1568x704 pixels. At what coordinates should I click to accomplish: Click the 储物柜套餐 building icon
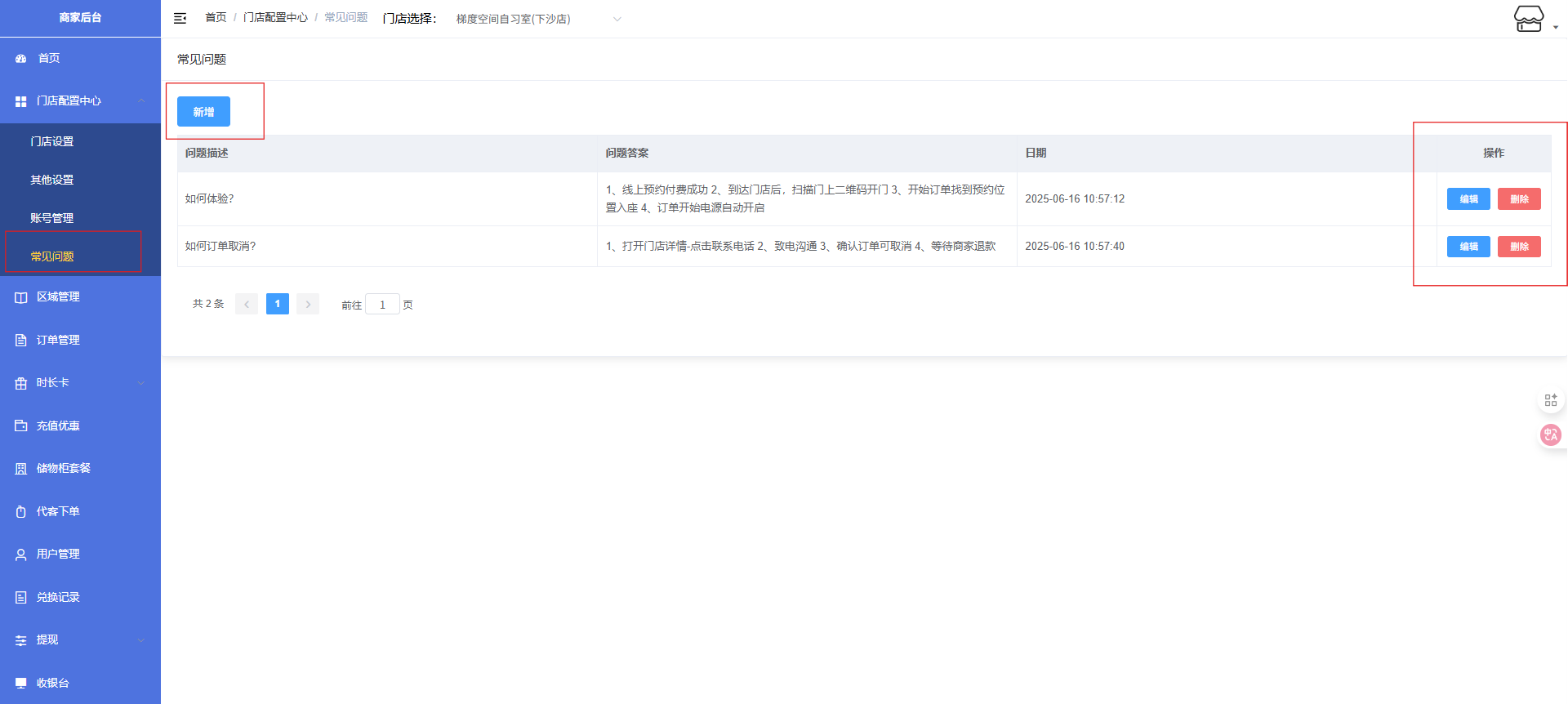coord(21,469)
